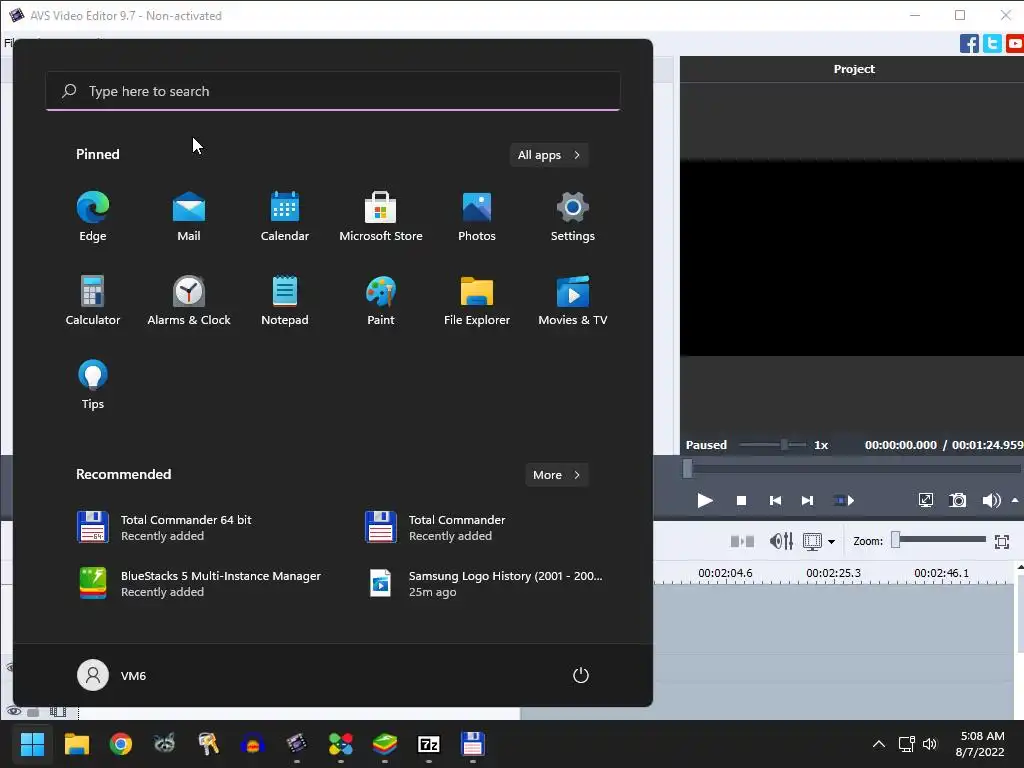Click the storyboard/timeline view icon
The image size is (1024, 768).
coord(812,541)
